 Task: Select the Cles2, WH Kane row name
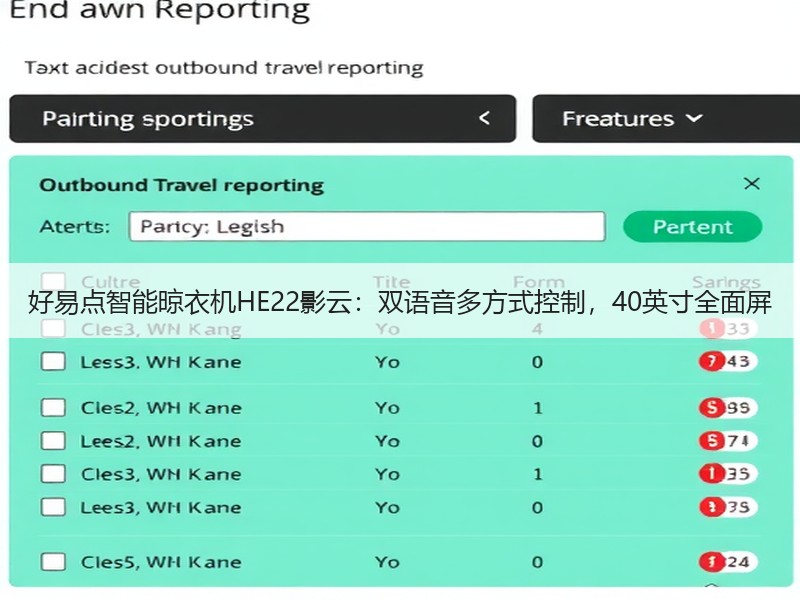click(x=161, y=408)
